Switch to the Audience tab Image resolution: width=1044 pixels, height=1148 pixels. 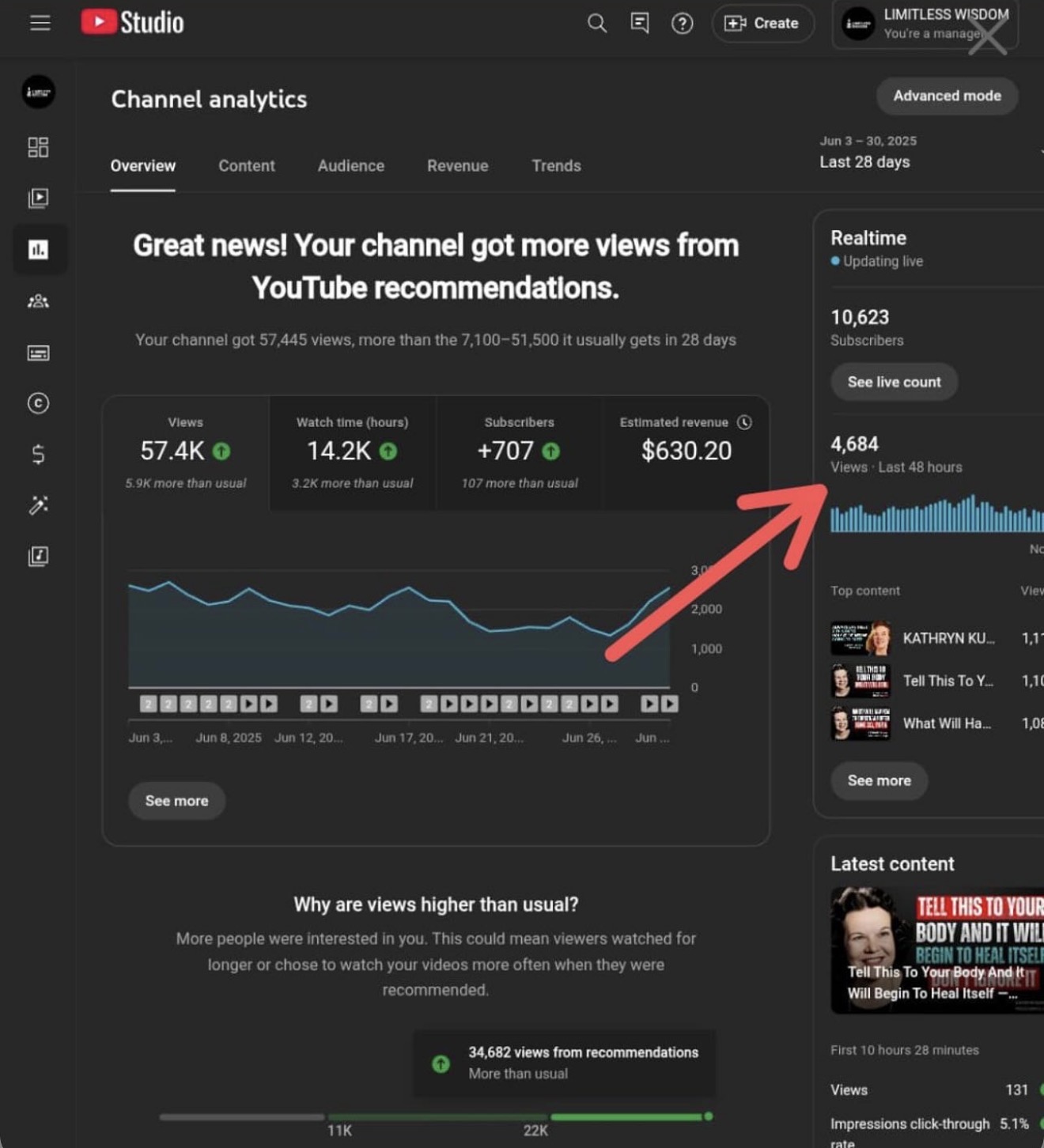[x=351, y=166]
